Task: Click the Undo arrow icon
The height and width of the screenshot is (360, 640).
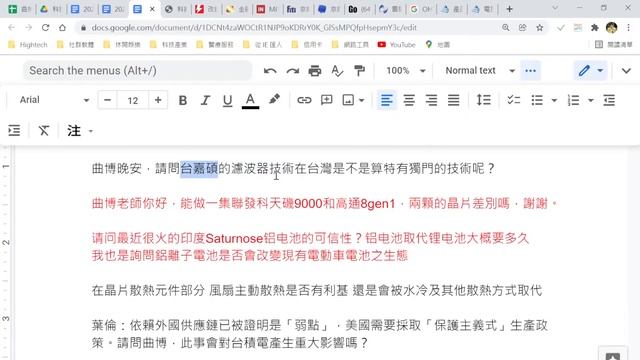Action: tap(270, 71)
